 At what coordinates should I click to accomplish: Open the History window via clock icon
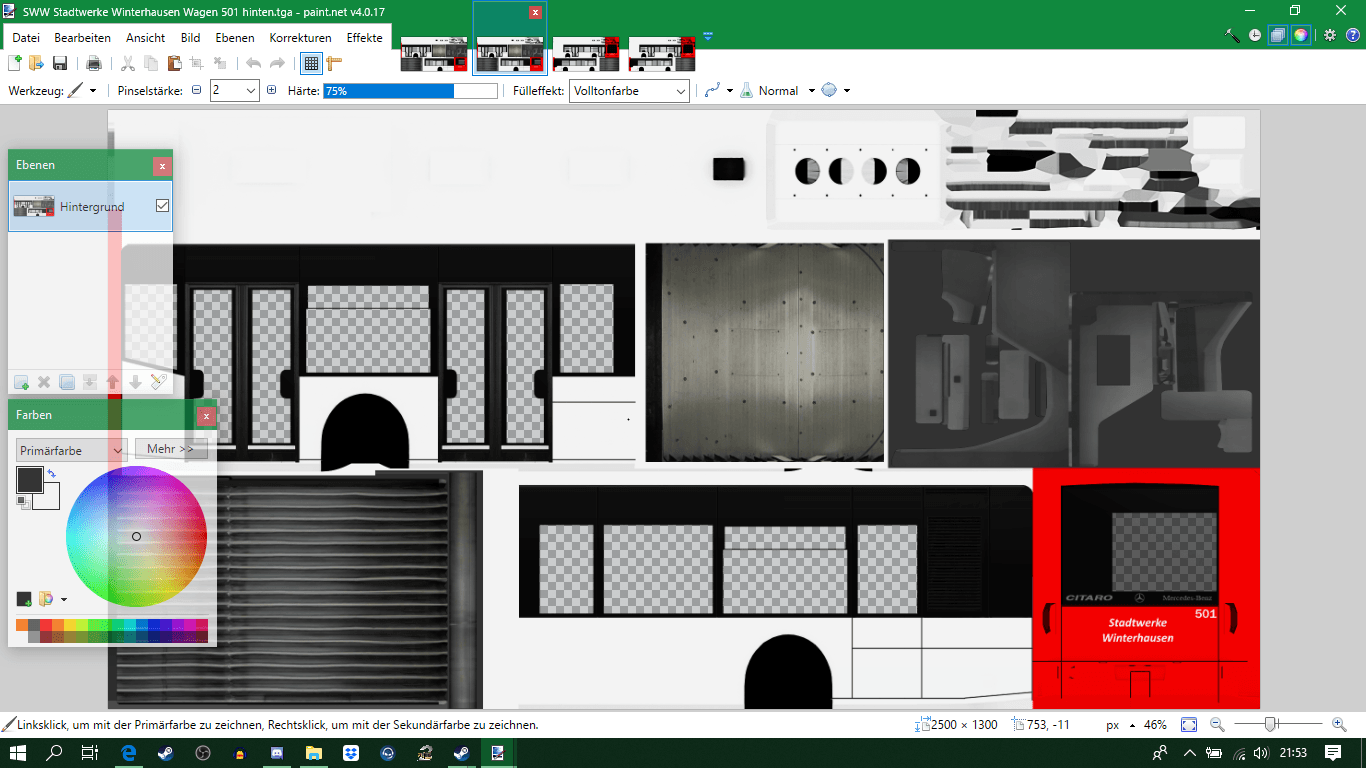(1255, 35)
